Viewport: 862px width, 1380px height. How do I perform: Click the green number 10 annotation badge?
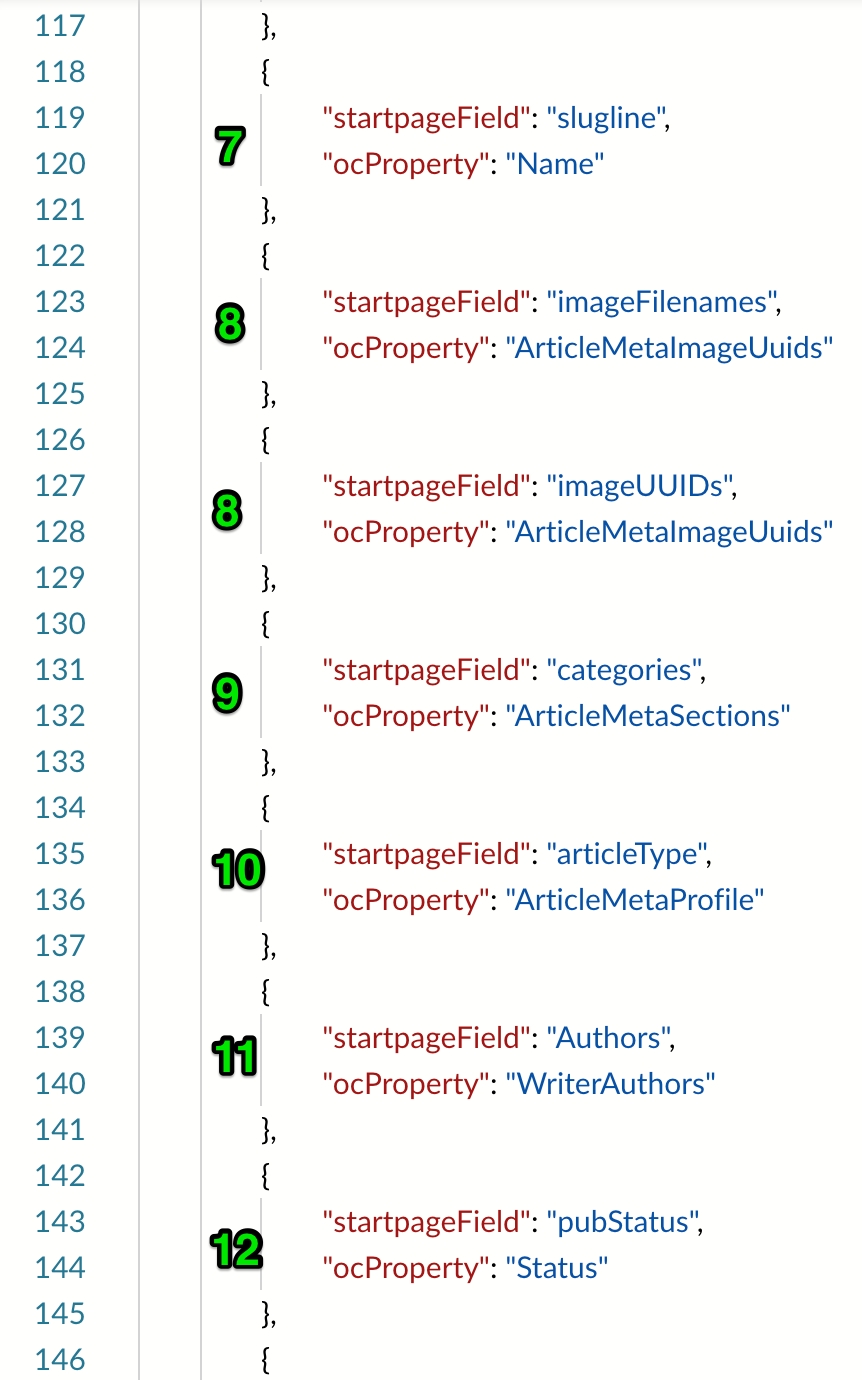(x=237, y=871)
